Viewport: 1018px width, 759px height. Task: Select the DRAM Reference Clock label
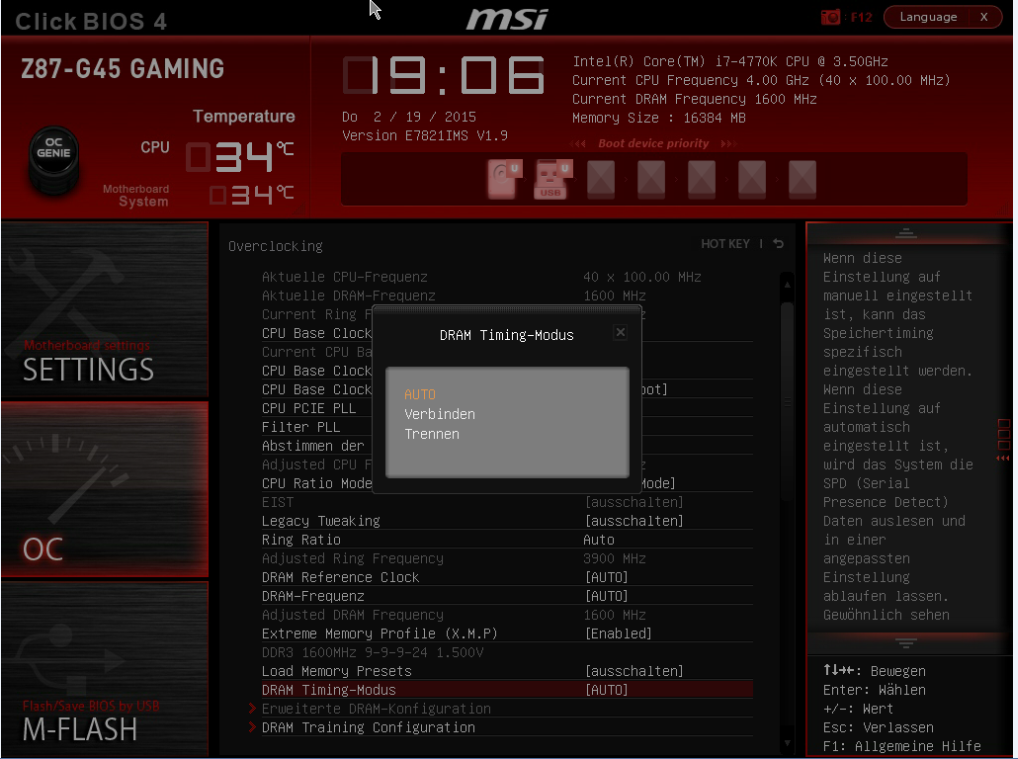[x=340, y=577]
